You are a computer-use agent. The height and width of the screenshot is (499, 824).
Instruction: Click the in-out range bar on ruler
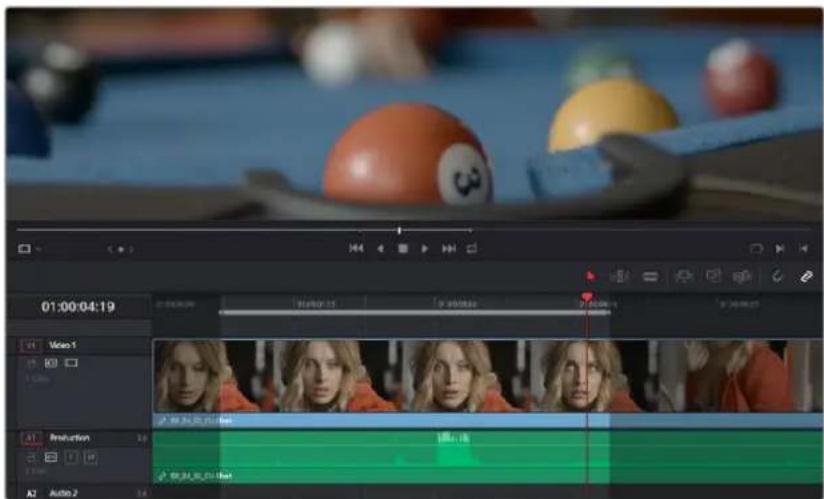pos(415,313)
